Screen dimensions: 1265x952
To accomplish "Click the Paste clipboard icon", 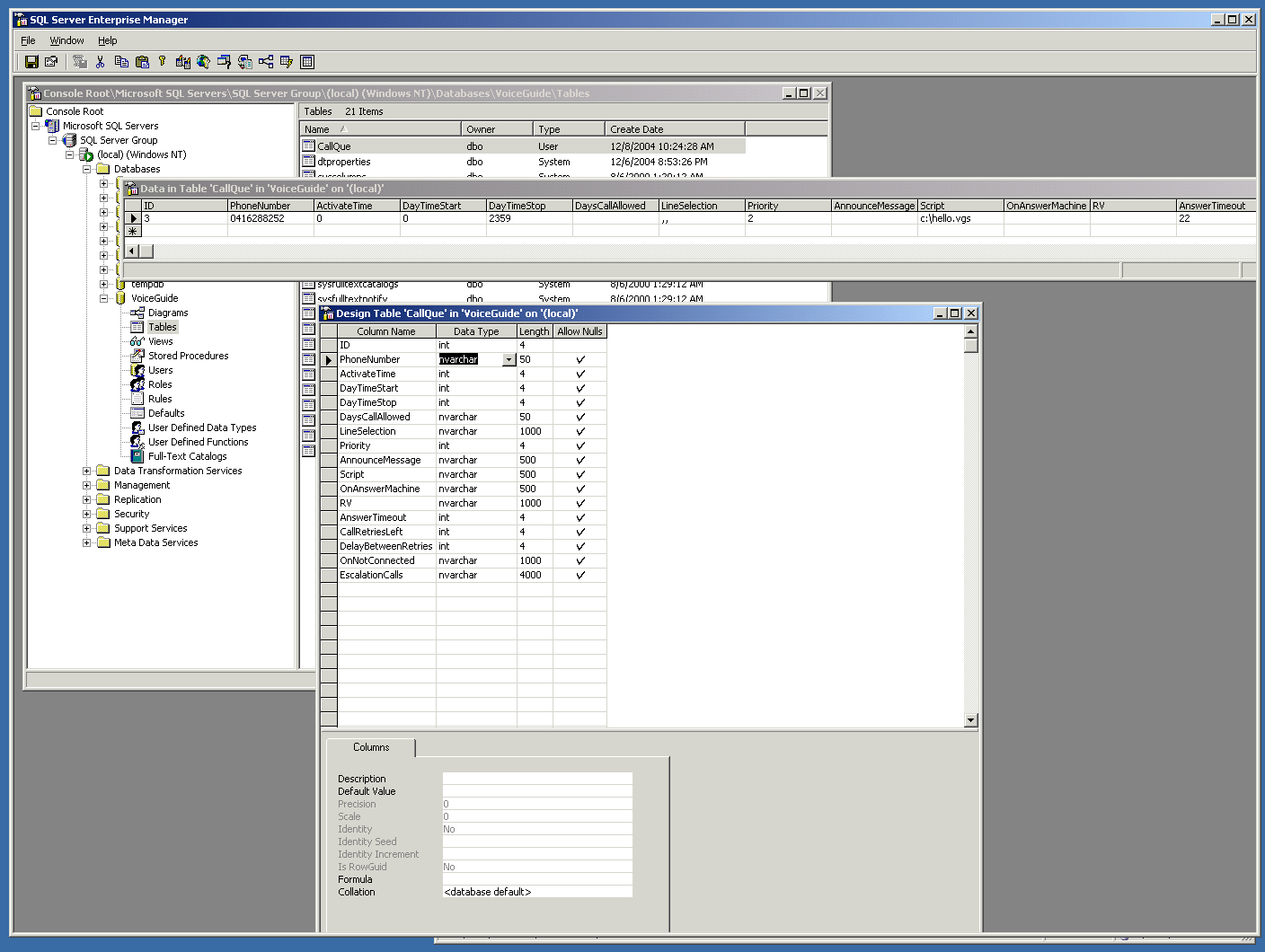I will (142, 62).
